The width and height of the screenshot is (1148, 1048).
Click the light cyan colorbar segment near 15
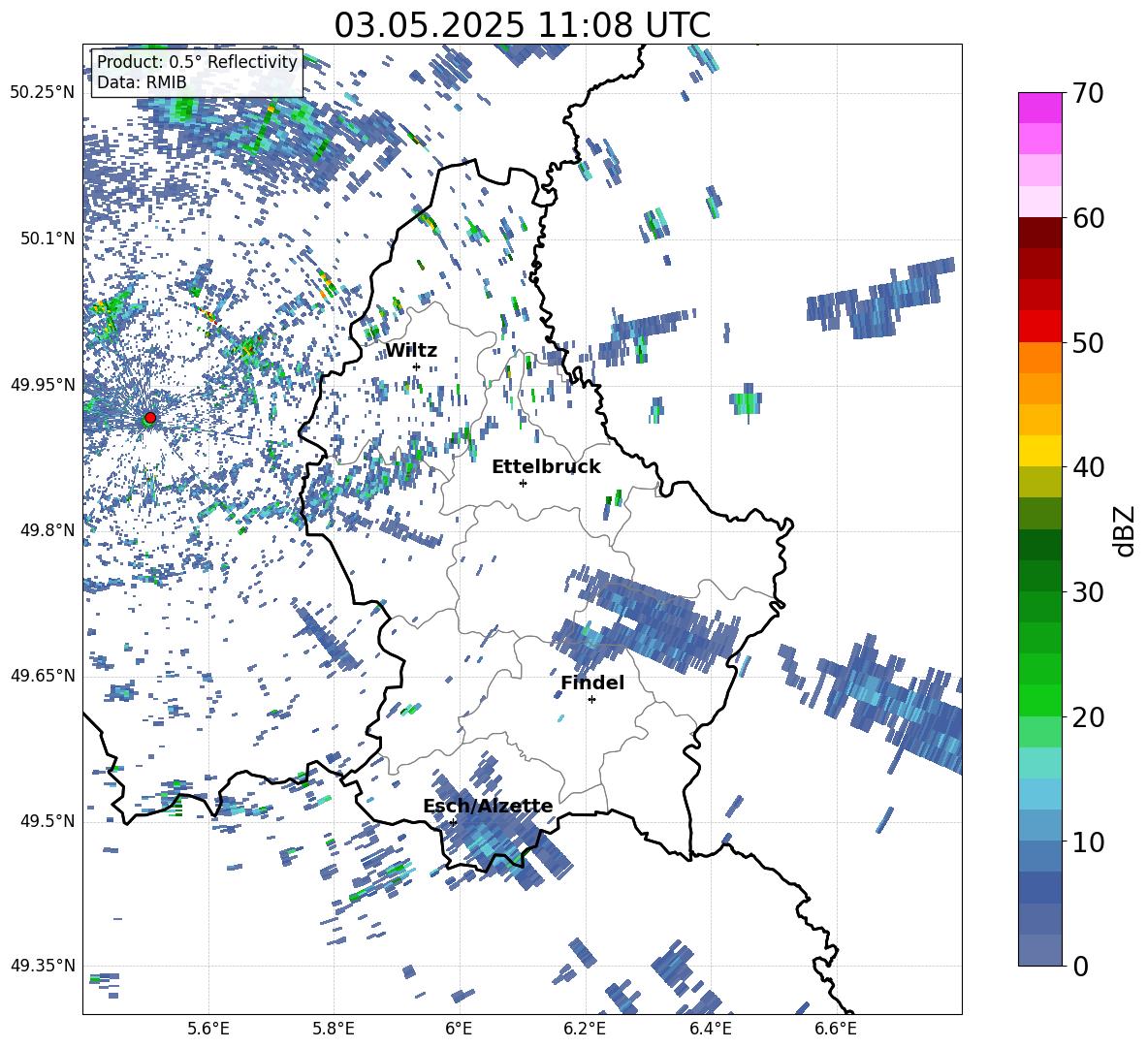(x=1039, y=763)
